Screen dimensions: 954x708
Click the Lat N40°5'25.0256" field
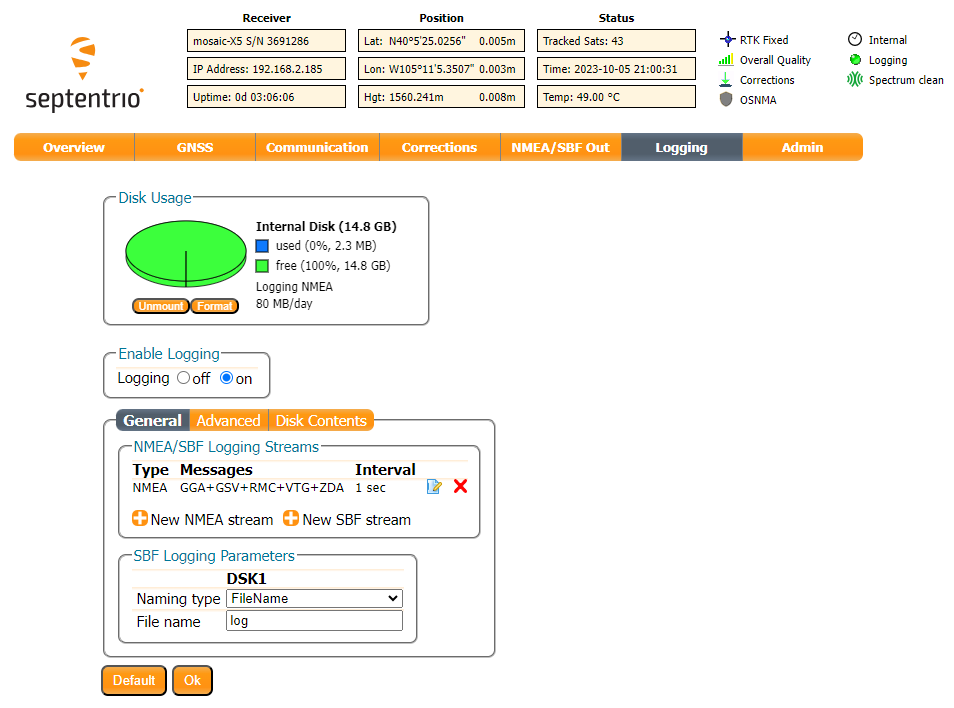441,41
